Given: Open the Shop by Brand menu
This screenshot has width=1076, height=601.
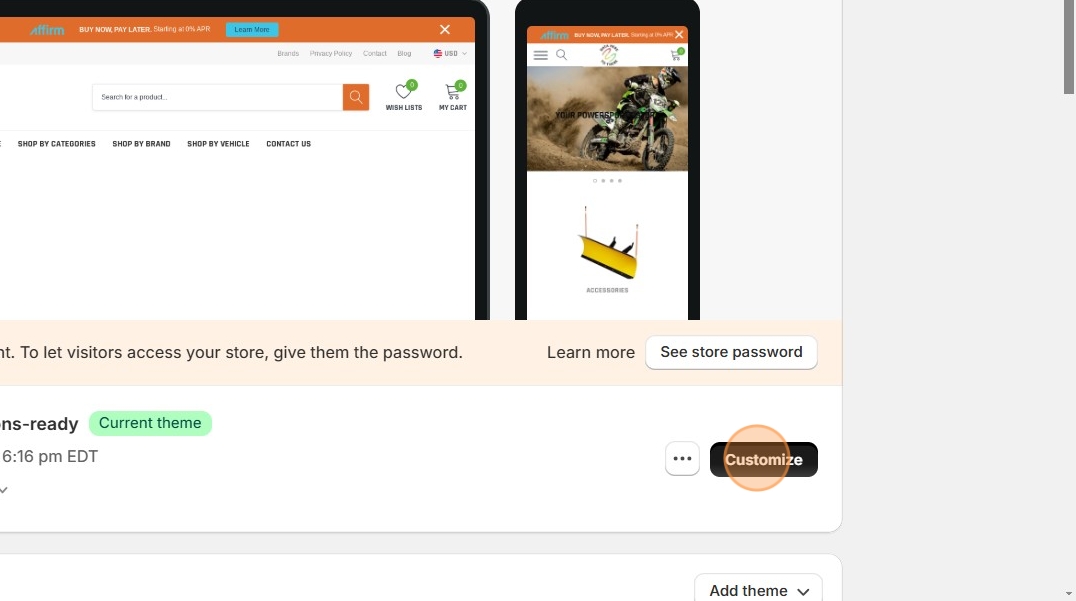Looking at the screenshot, I should click(141, 144).
